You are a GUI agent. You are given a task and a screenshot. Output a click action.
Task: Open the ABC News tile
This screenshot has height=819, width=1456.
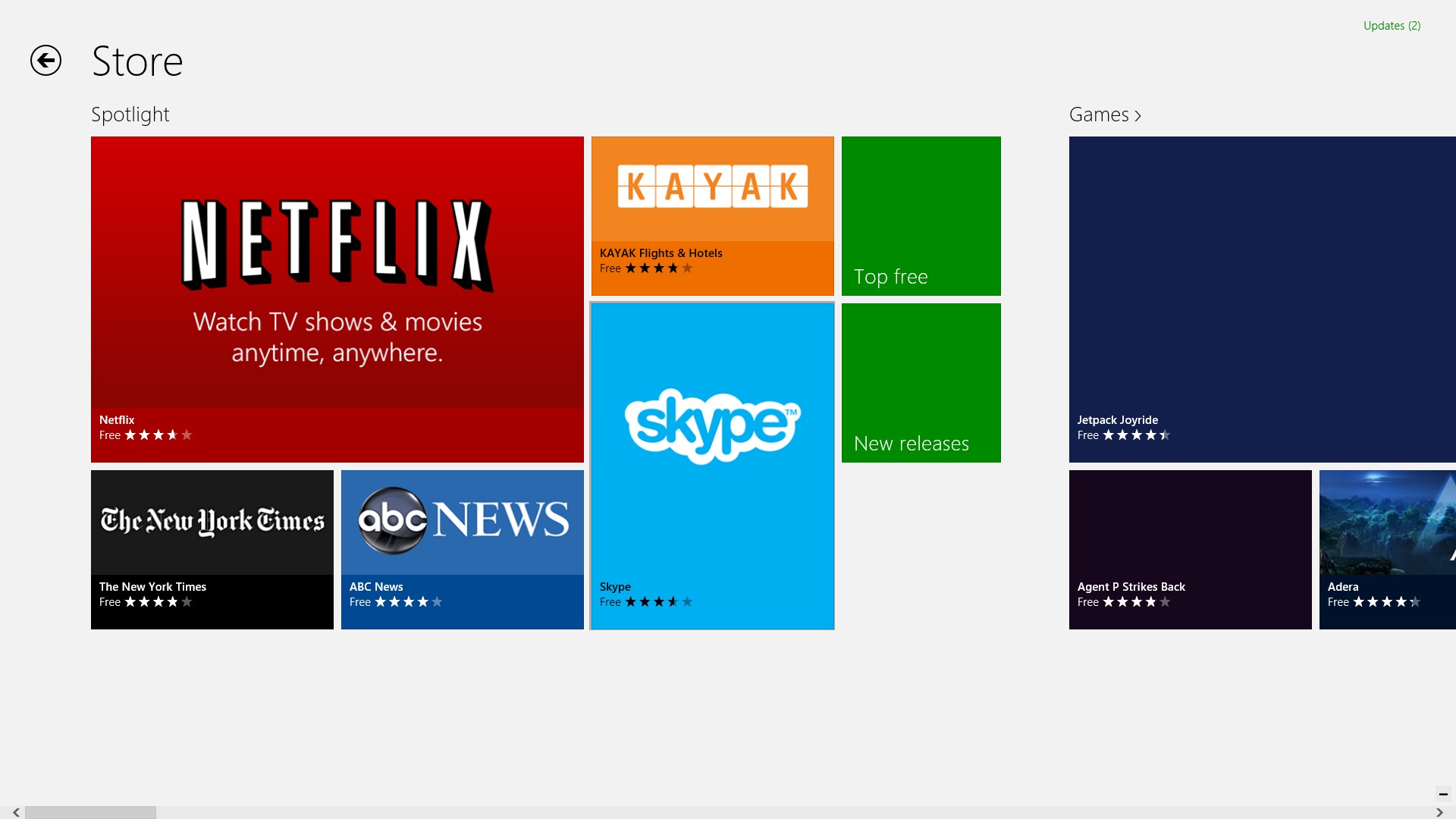pyautogui.click(x=463, y=550)
